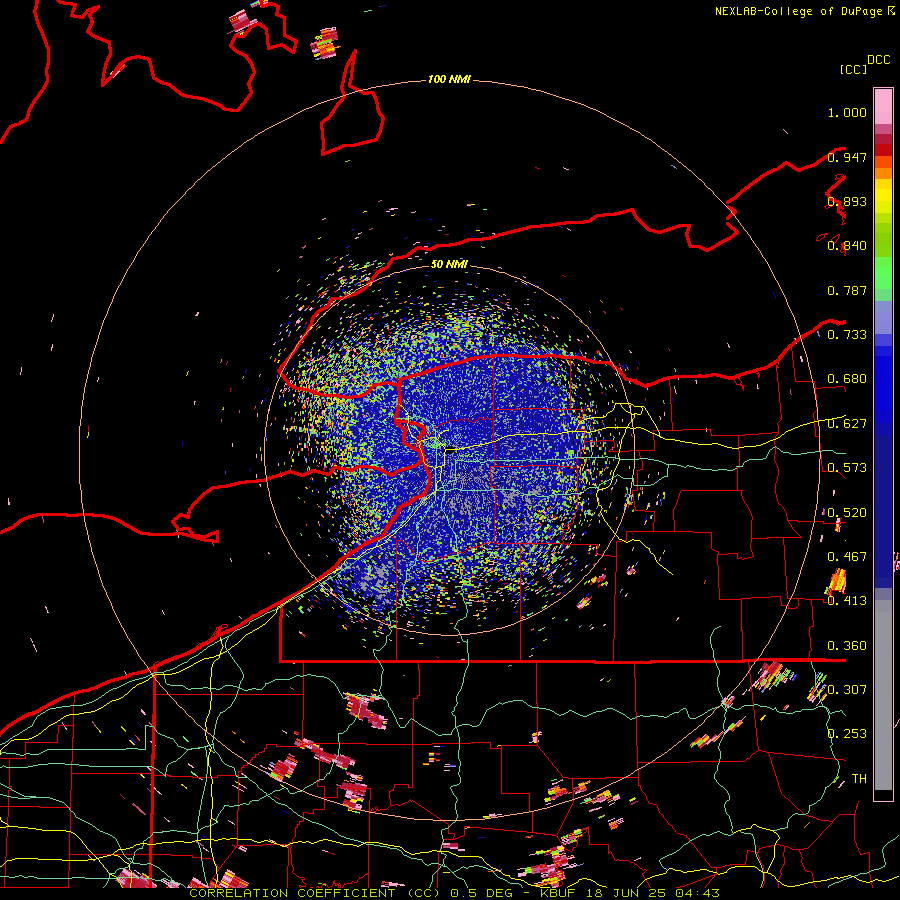Viewport: 900px width, 900px height.
Task: Click the 0.360 legend value
Action: pos(847,646)
